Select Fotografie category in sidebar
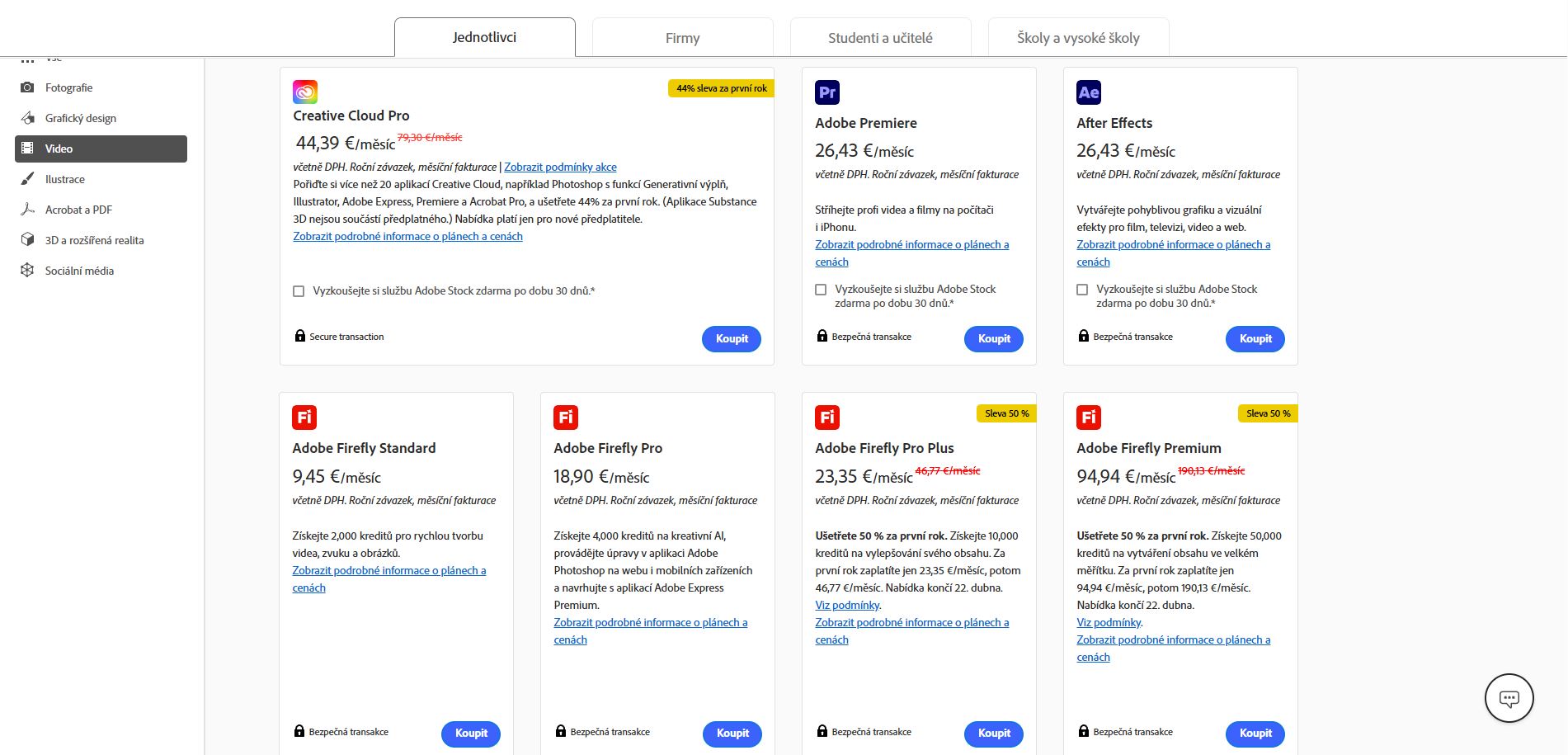1568x755 pixels. (101, 87)
